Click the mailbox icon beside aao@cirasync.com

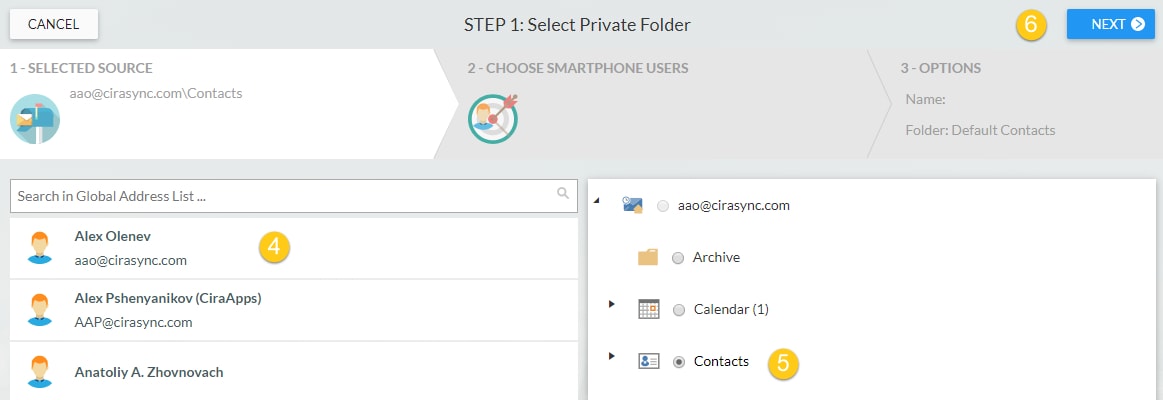point(633,206)
